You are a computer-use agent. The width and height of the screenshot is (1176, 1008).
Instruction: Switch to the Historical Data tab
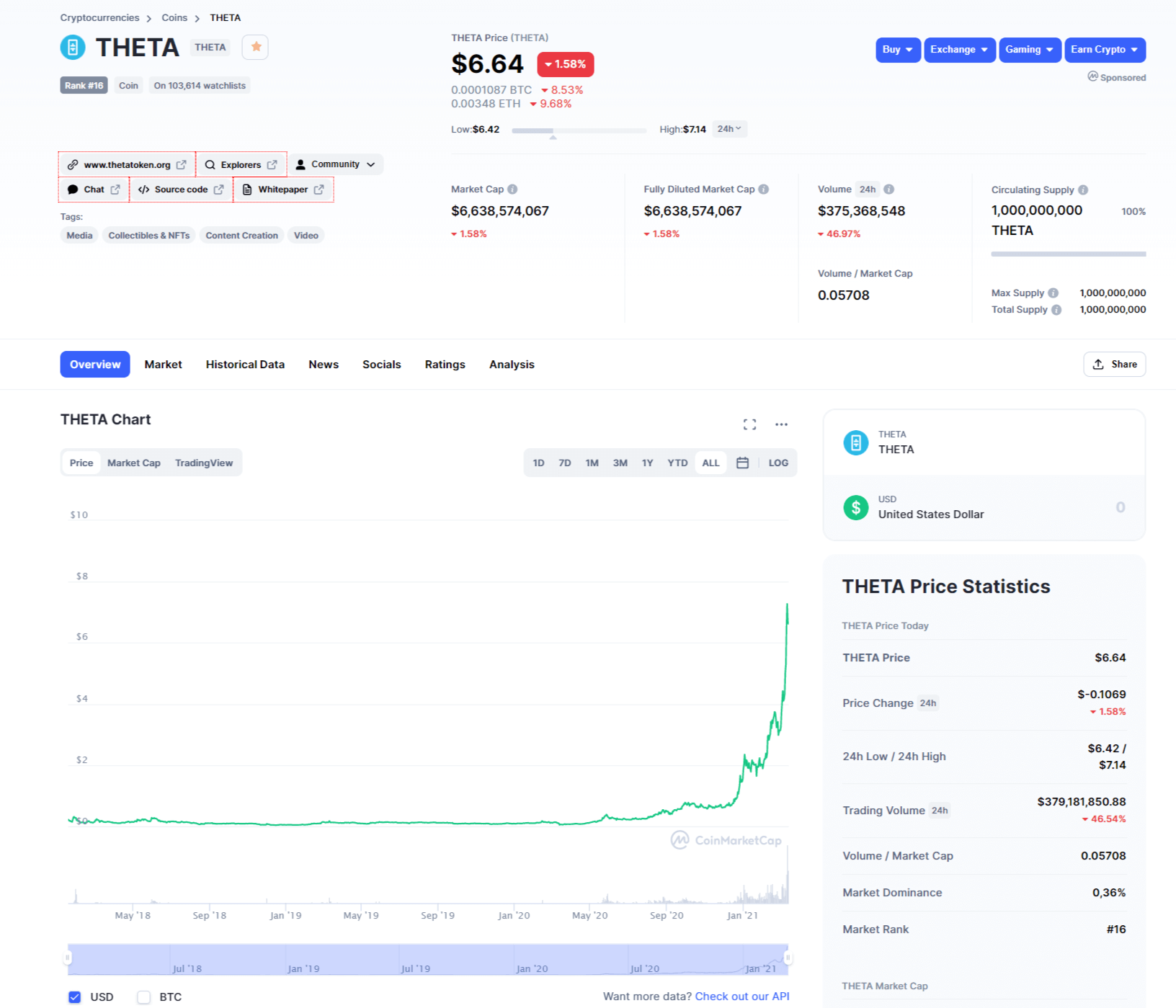coord(245,365)
